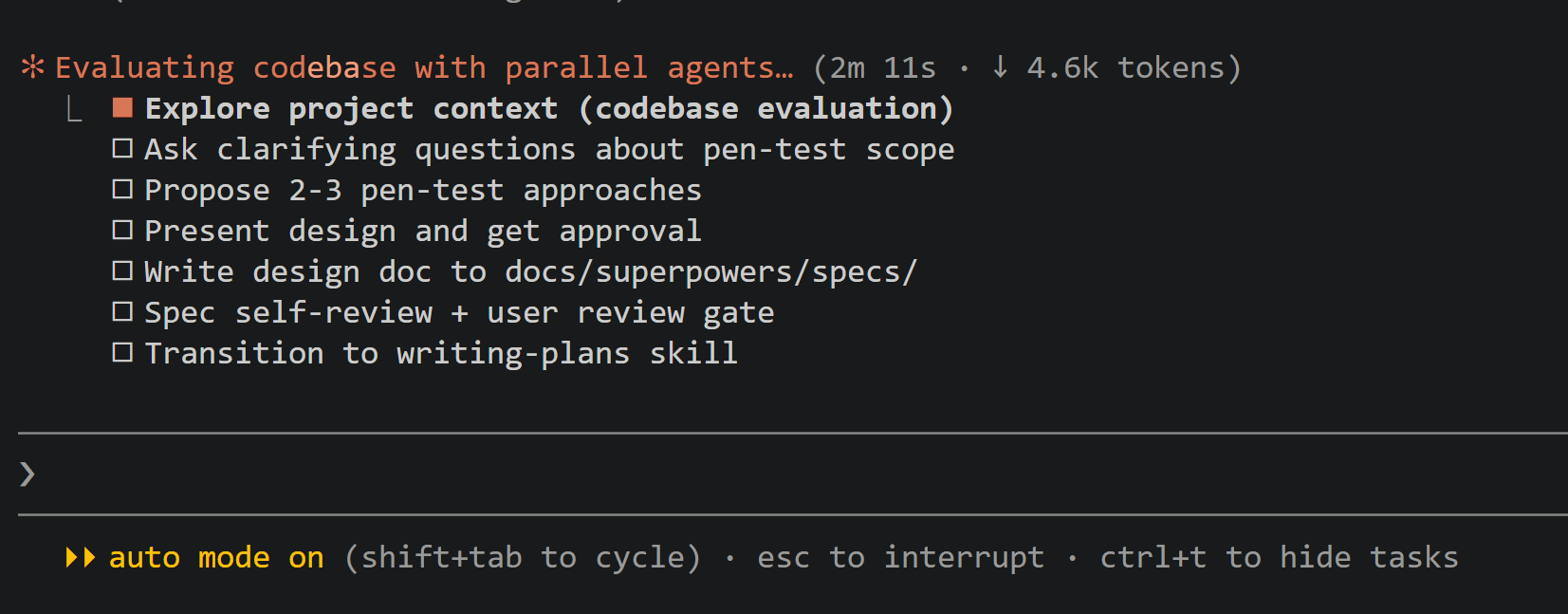Select the 'Explore project context' task item
This screenshot has width=1568, height=614.
tap(548, 108)
